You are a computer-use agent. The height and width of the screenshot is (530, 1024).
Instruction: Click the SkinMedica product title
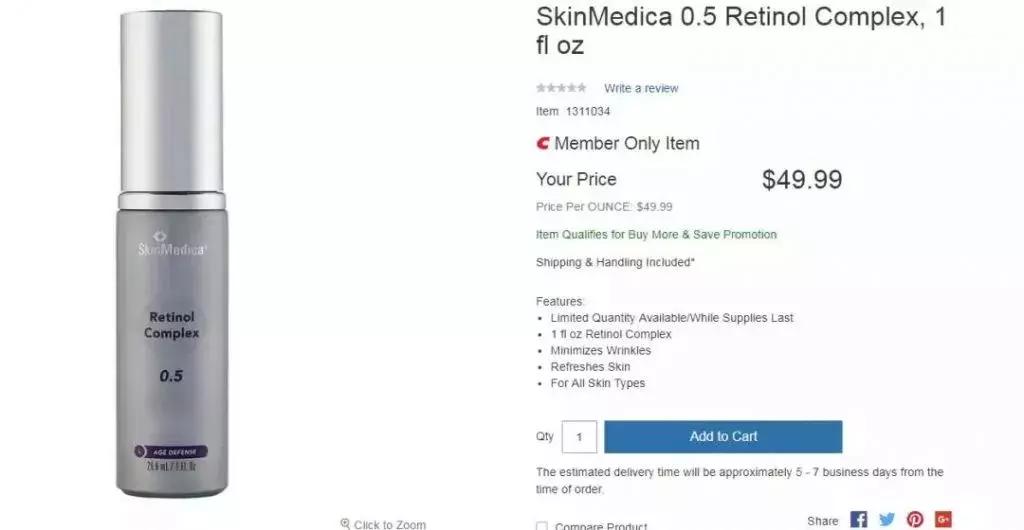740,31
